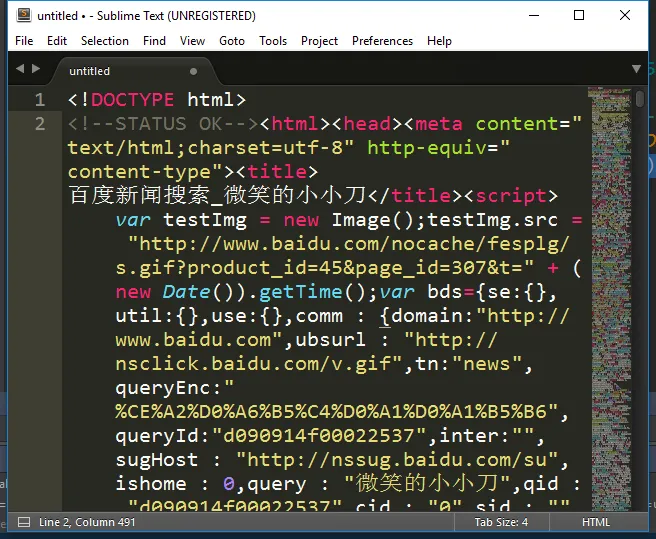Click the queryId property name
This screenshot has height=539, width=656.
pyautogui.click(x=157, y=436)
